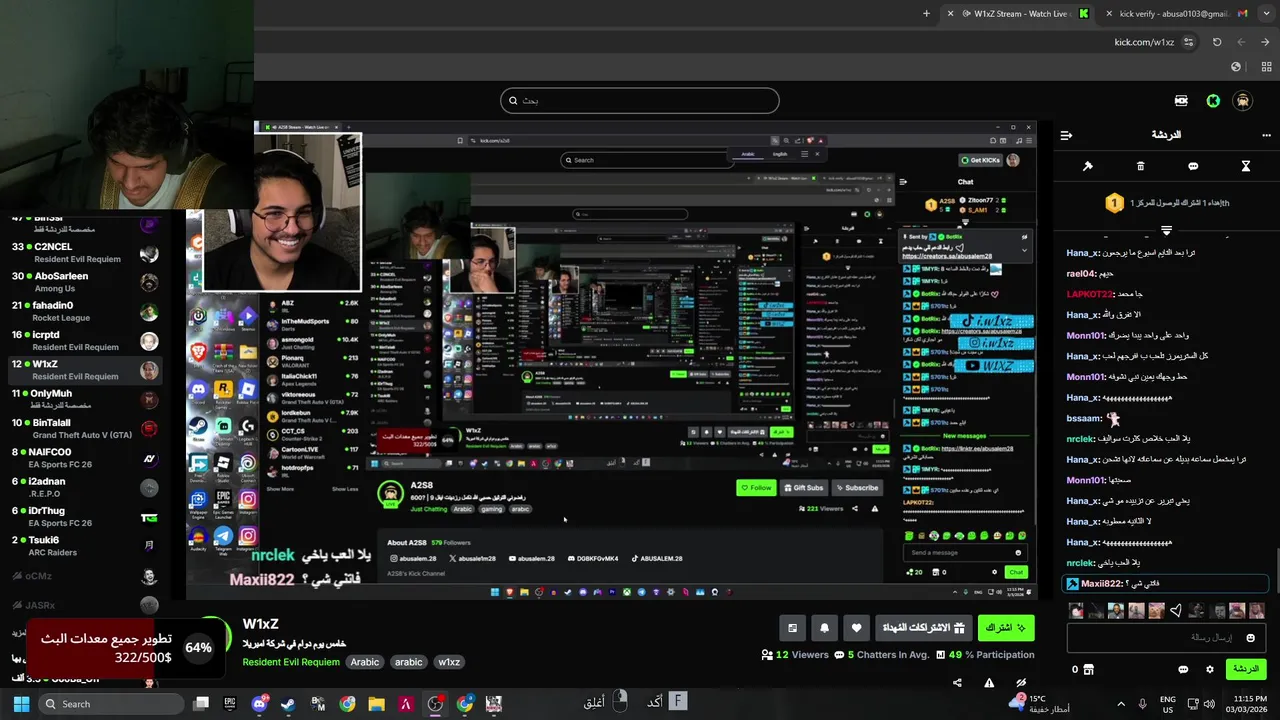Click the hourglass slow-mode icon in chat

point(1246,166)
